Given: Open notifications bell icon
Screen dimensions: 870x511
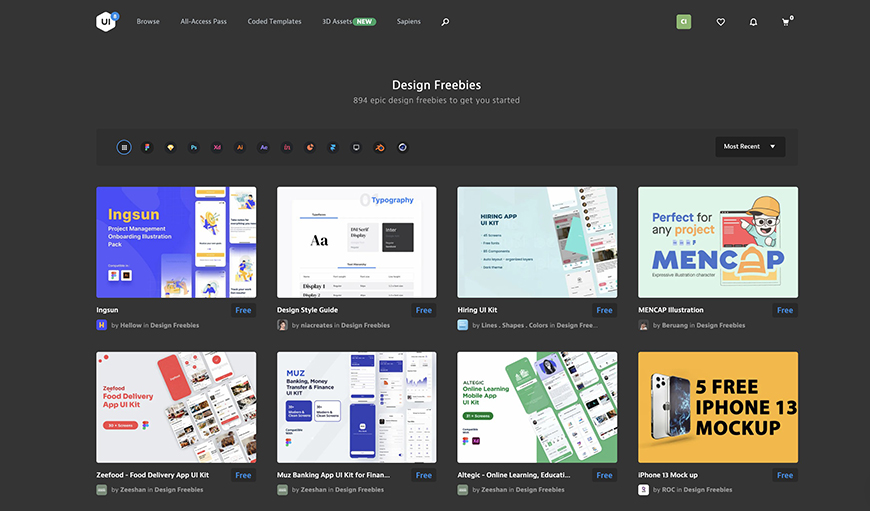Looking at the screenshot, I should [753, 22].
